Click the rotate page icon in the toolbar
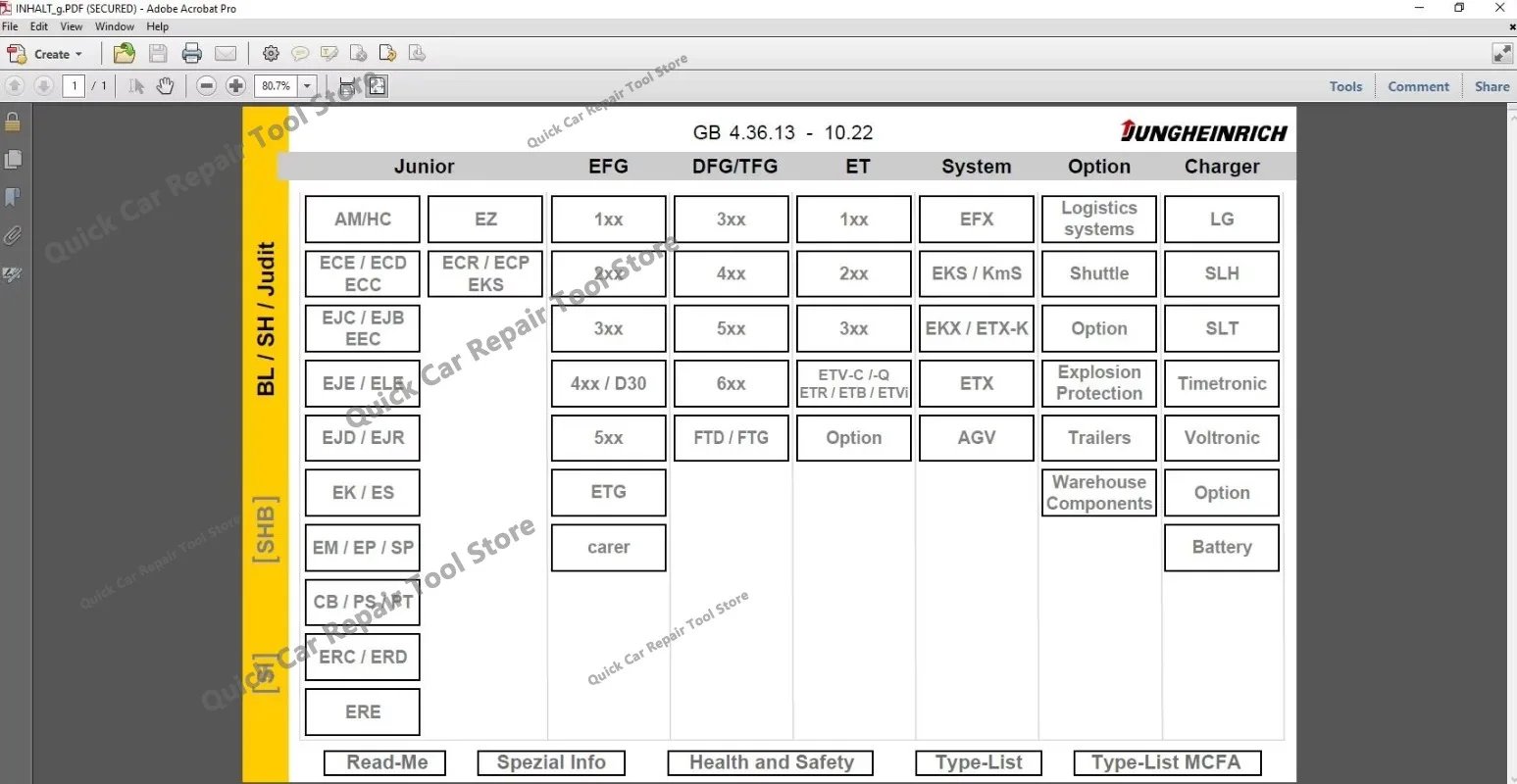1517x784 pixels. tap(387, 54)
